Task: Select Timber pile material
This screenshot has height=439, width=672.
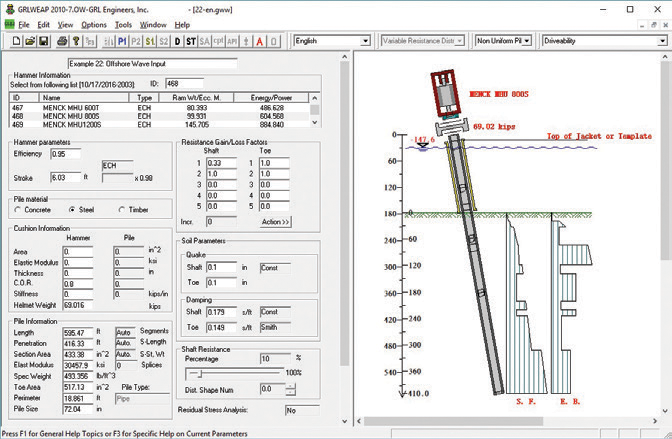Action: (121, 209)
